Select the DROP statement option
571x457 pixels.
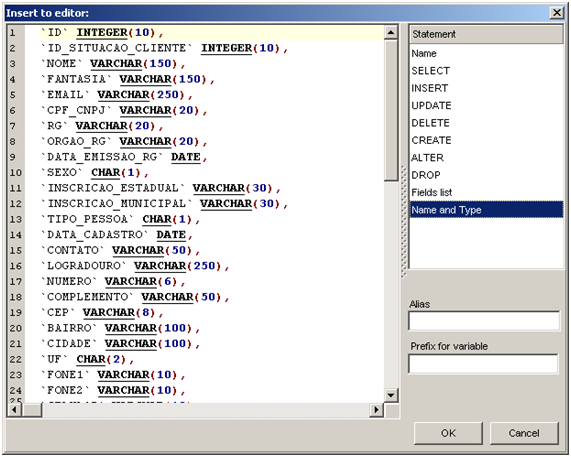pyautogui.click(x=487, y=175)
